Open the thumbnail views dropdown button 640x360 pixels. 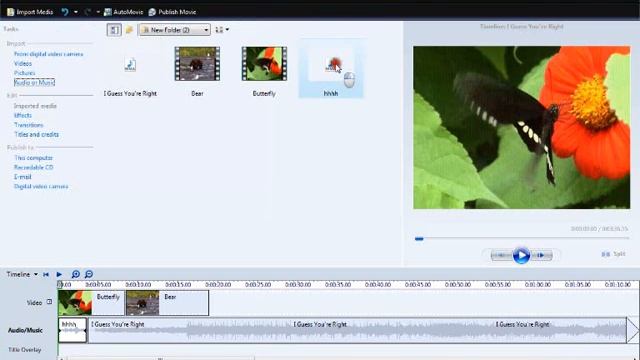[222, 30]
